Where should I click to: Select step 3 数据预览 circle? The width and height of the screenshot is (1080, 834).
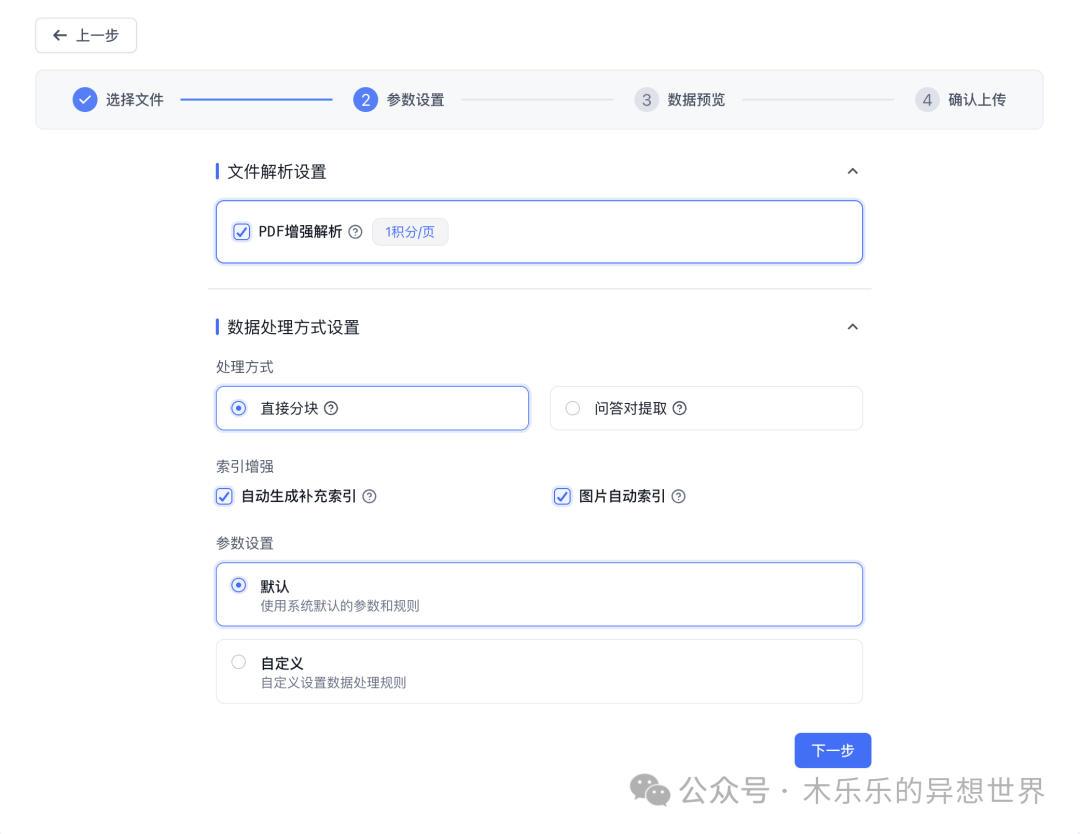(646, 100)
